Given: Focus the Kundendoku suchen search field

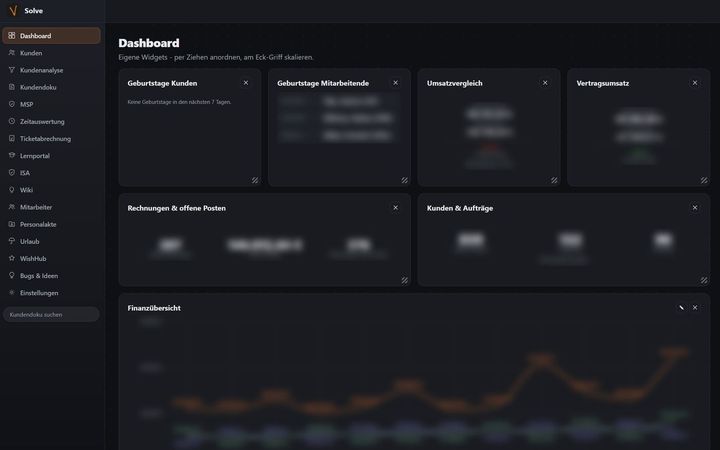Looking at the screenshot, I should pos(51,315).
